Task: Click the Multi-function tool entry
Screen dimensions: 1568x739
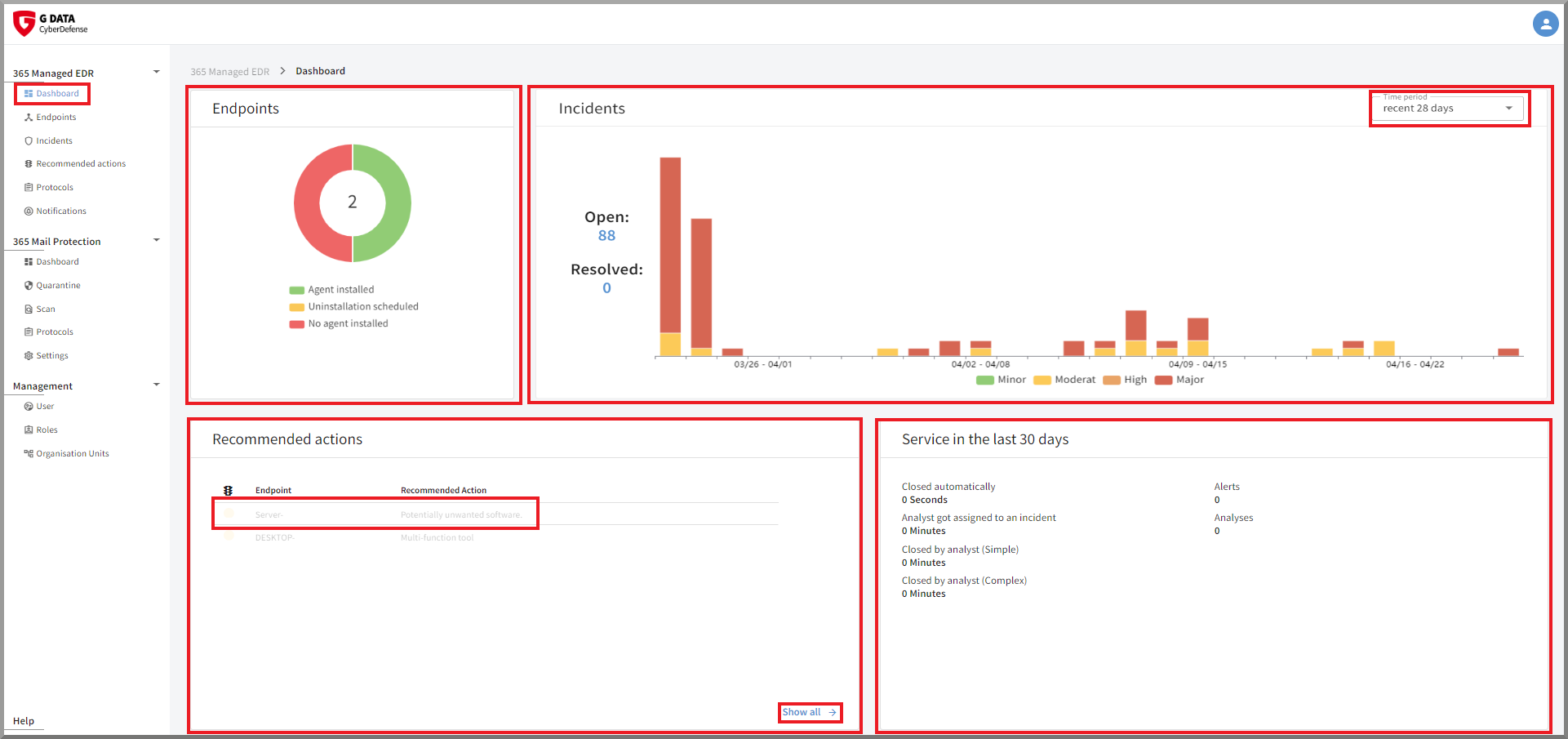Action: 437,538
